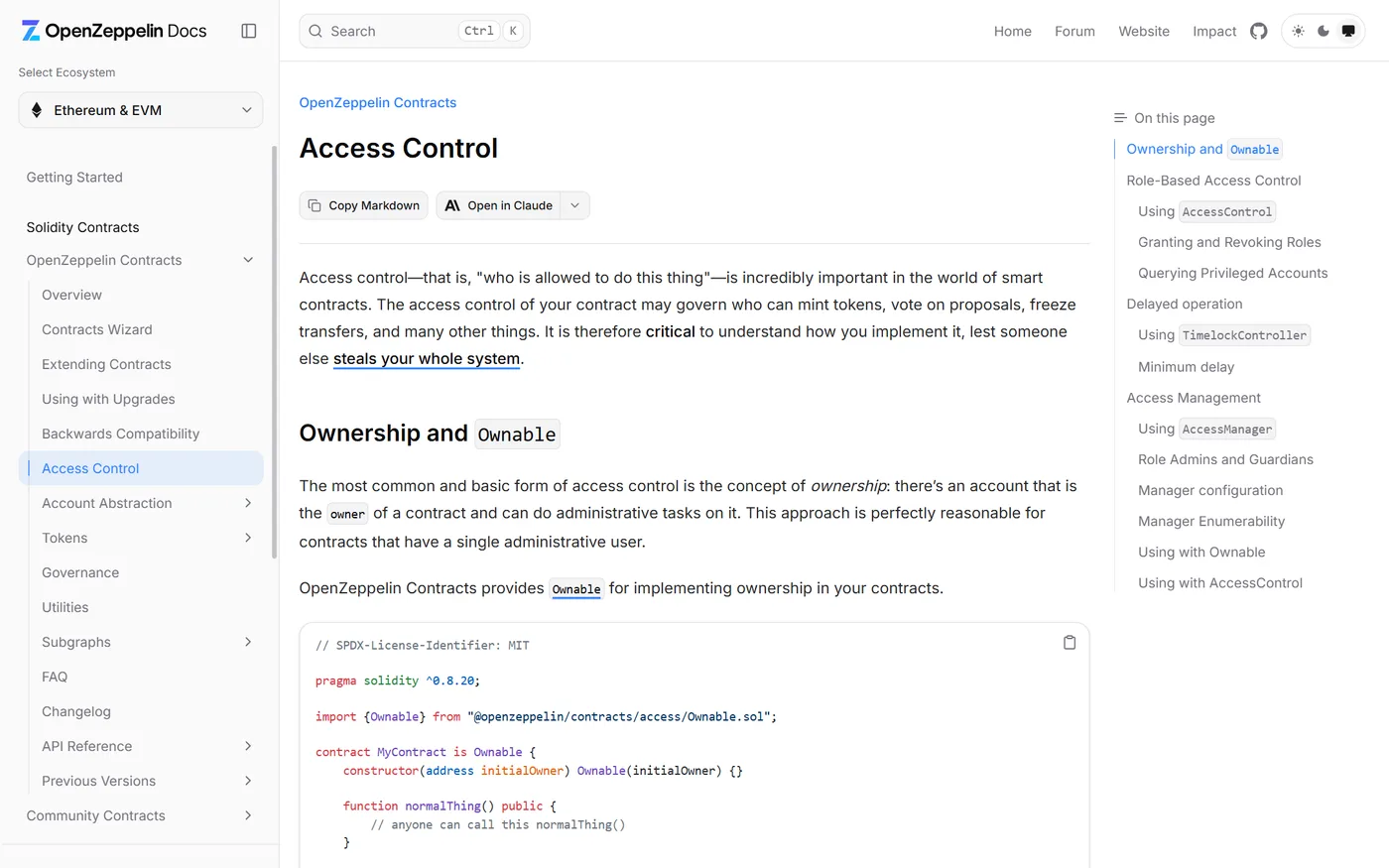
Task: Open the Governance sidebar page
Action: click(x=80, y=572)
